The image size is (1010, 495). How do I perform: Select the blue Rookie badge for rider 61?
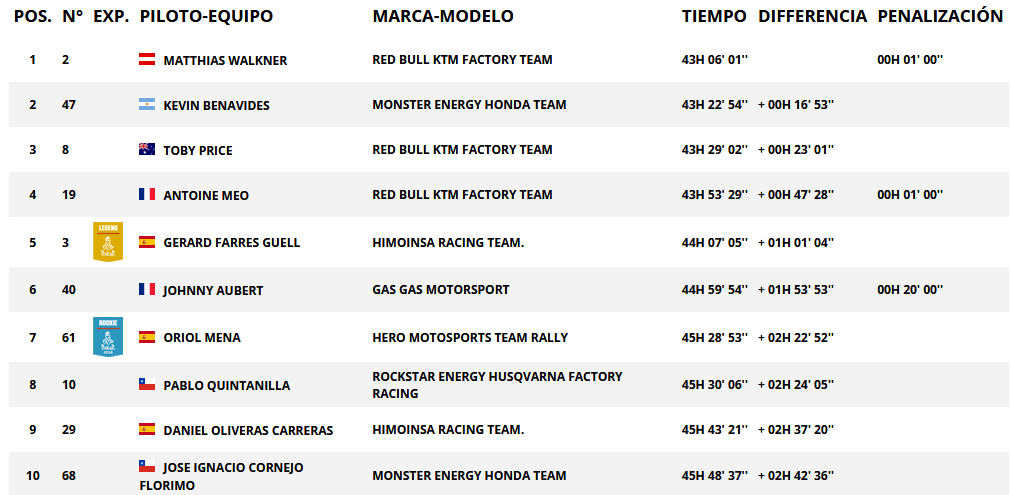(x=108, y=336)
